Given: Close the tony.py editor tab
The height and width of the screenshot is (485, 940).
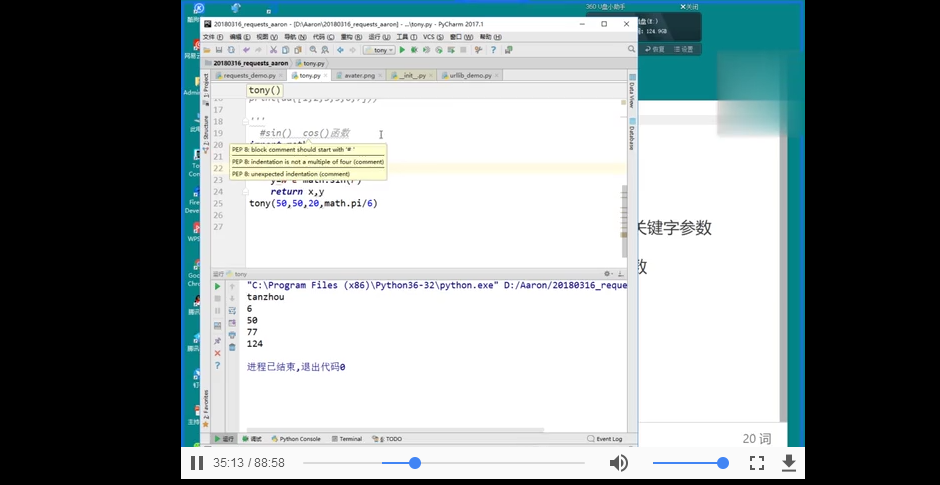Looking at the screenshot, I should coord(326,76).
